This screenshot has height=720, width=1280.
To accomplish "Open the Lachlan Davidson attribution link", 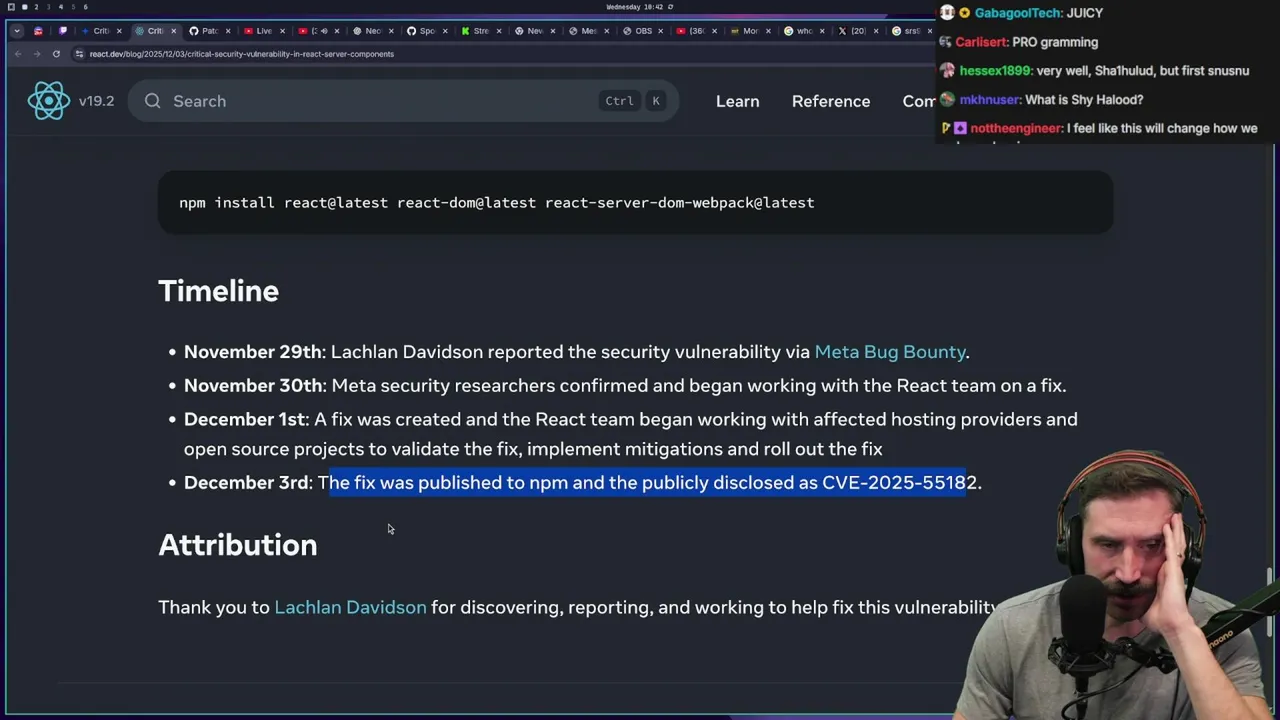I will point(350,607).
